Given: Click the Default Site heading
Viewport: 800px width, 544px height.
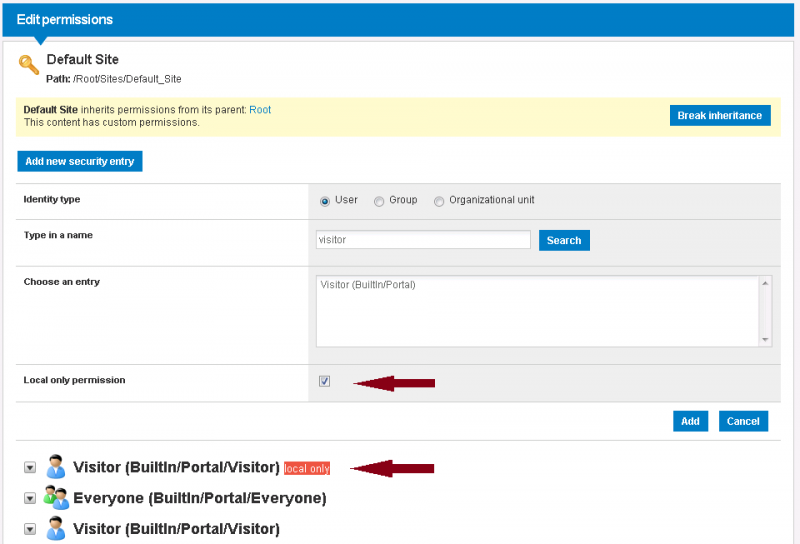Looking at the screenshot, I should coord(83,59).
